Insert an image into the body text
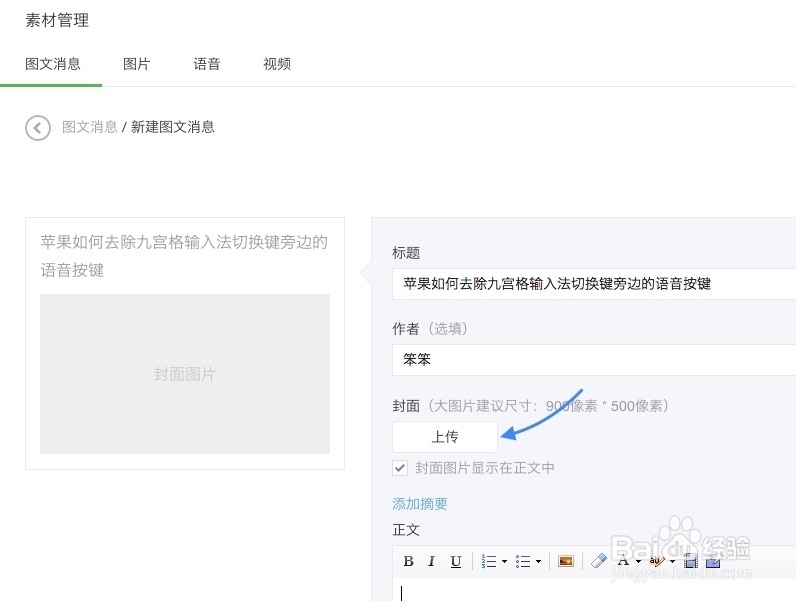The width and height of the screenshot is (796, 601). pyautogui.click(x=566, y=561)
